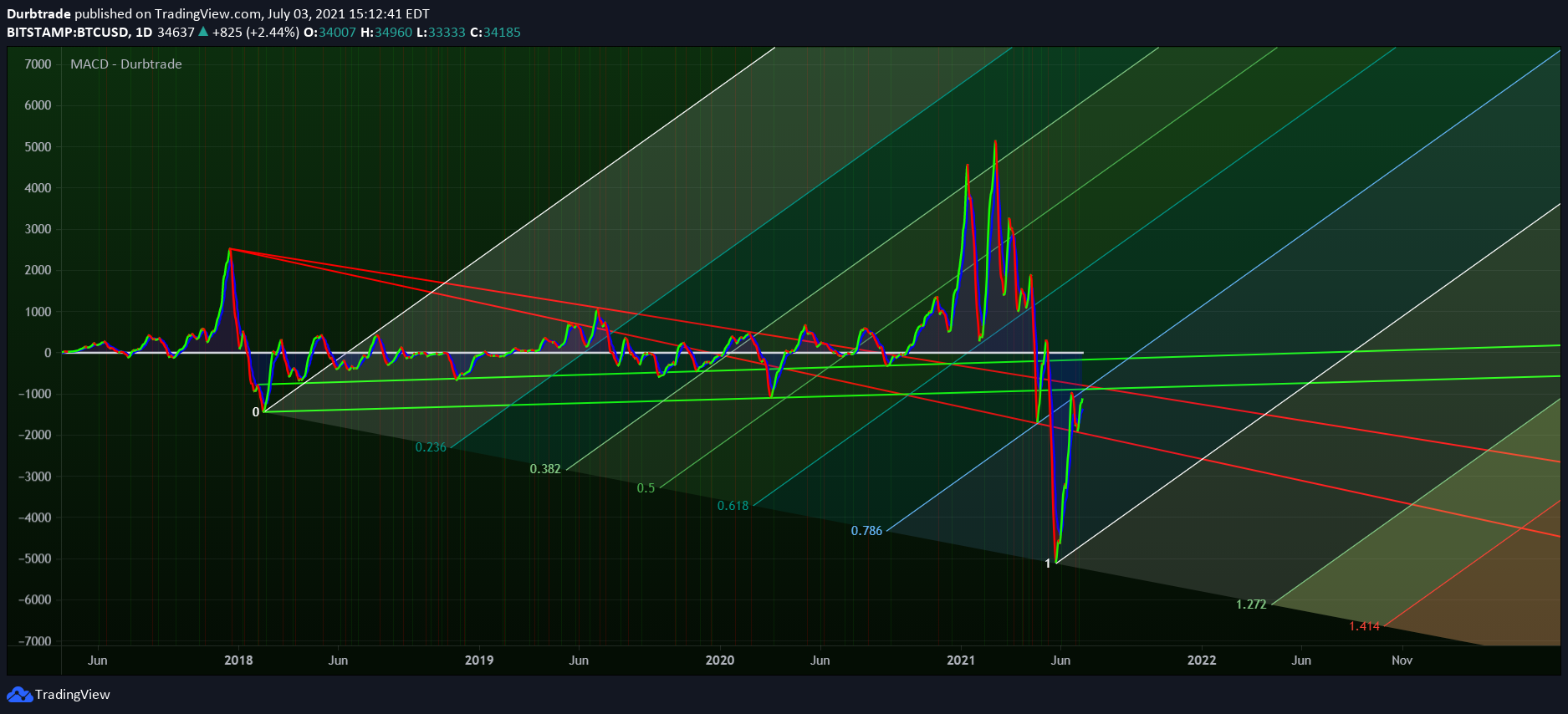Select the 0.5 Fibonacci level label

click(x=646, y=488)
